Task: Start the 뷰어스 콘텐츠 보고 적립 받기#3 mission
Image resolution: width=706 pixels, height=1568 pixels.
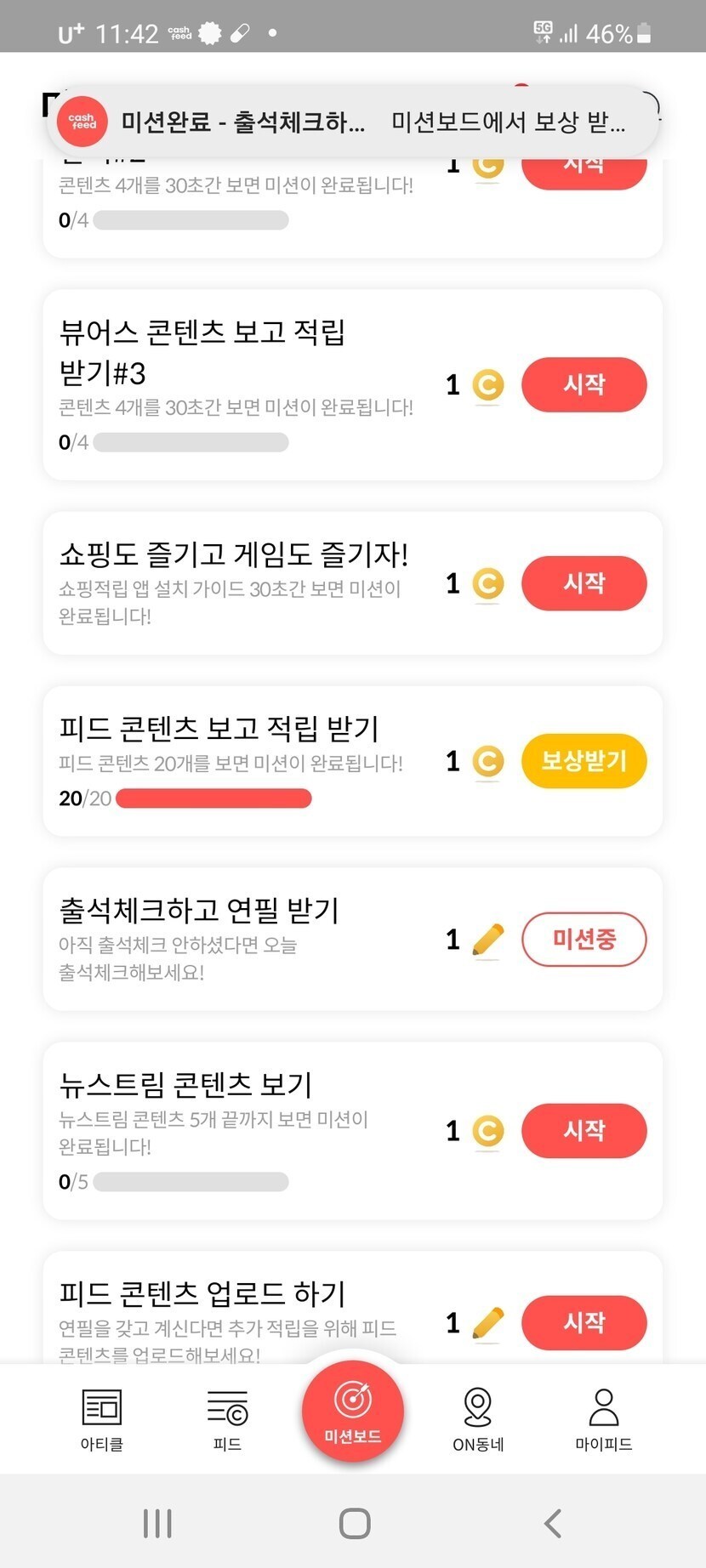Action: [584, 384]
